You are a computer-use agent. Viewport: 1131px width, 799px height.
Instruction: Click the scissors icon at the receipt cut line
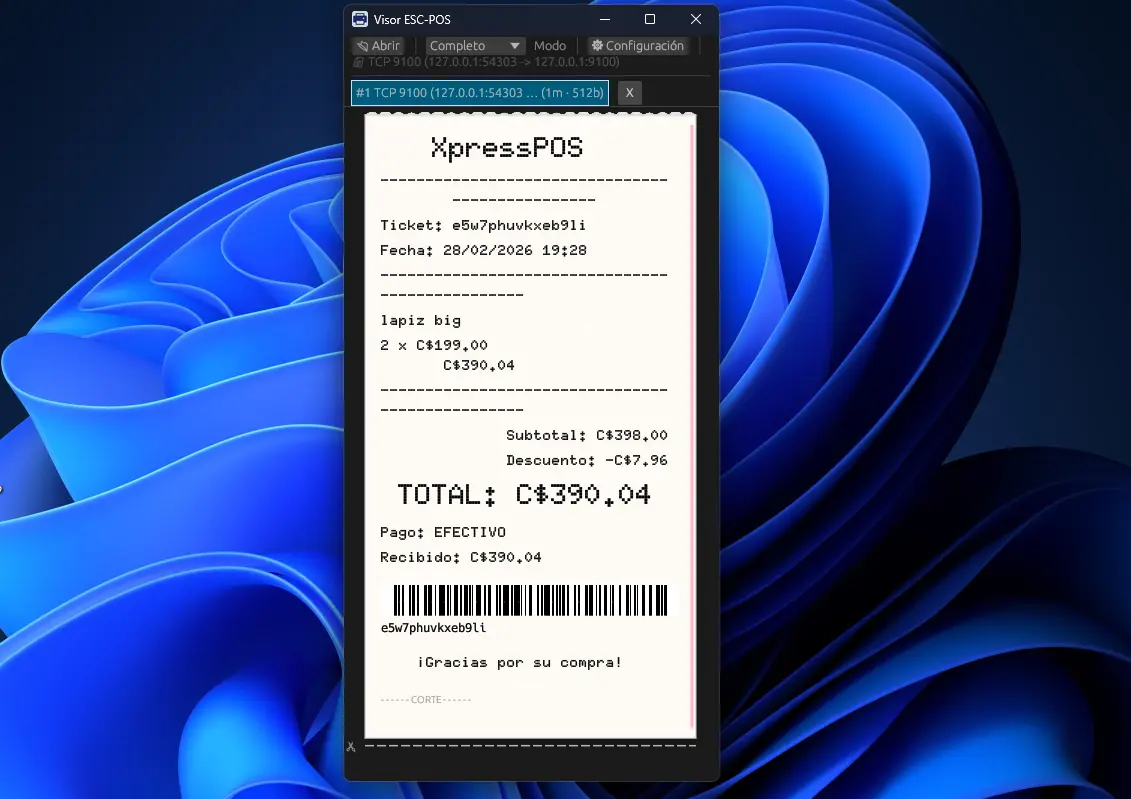[351, 746]
